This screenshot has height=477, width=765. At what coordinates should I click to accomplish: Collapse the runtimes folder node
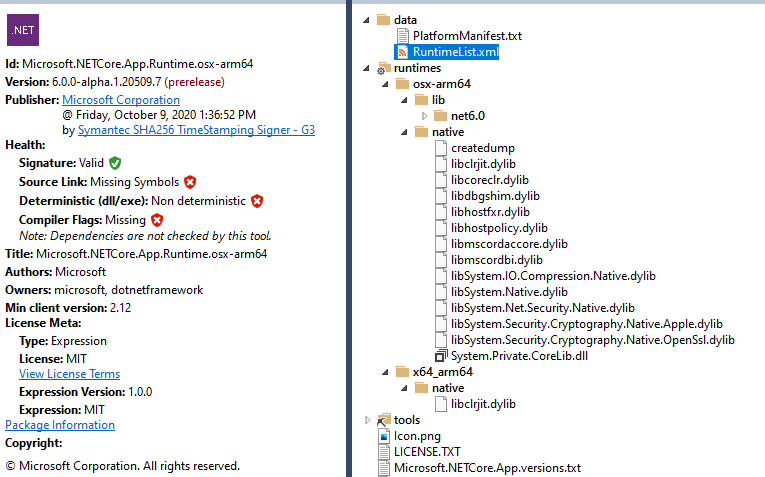[366, 68]
